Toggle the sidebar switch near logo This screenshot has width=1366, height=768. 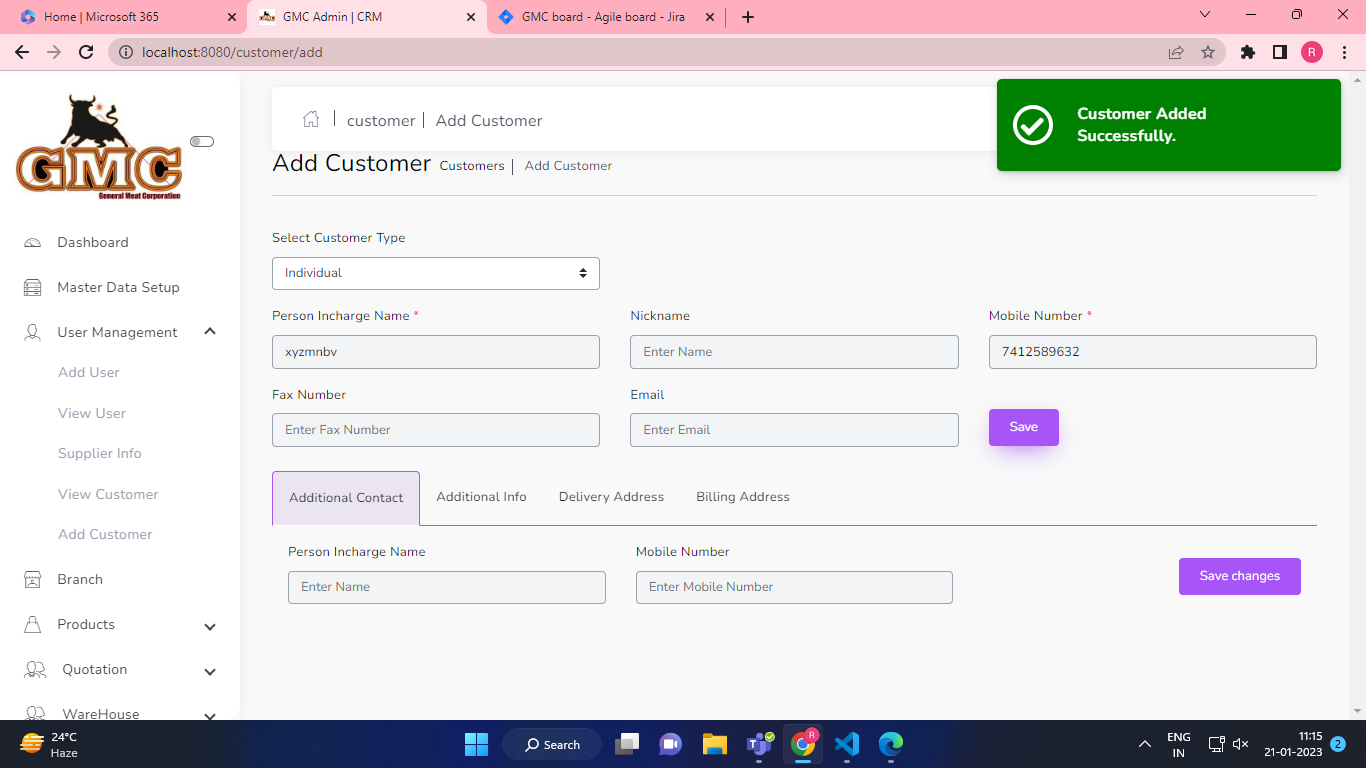tap(201, 142)
